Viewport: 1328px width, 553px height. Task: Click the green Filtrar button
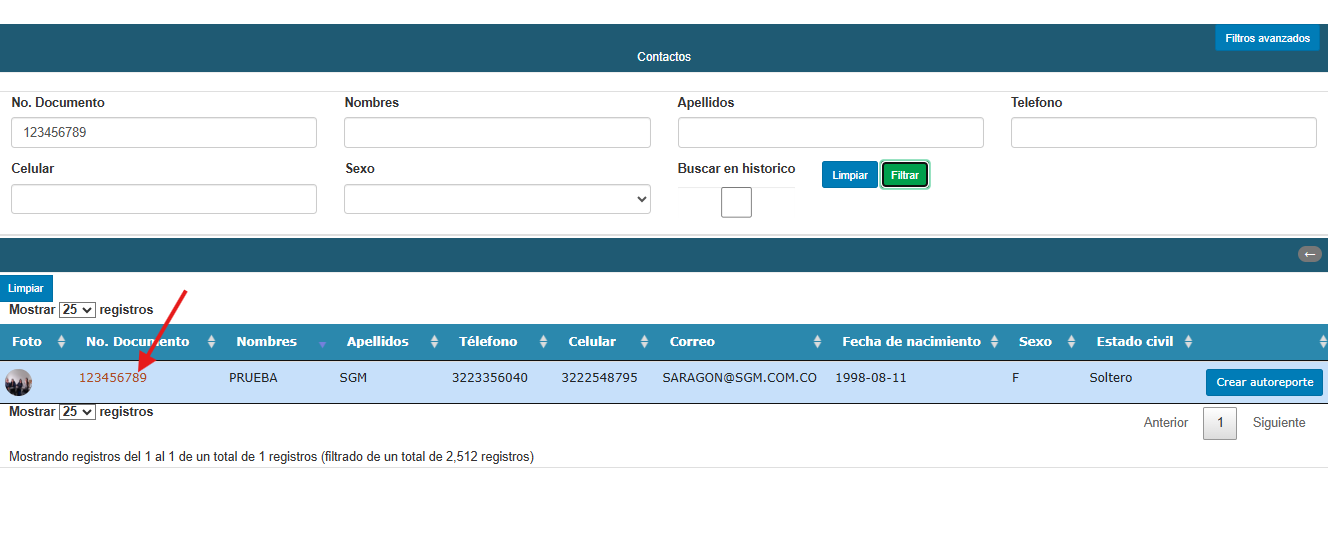pyautogui.click(x=905, y=175)
